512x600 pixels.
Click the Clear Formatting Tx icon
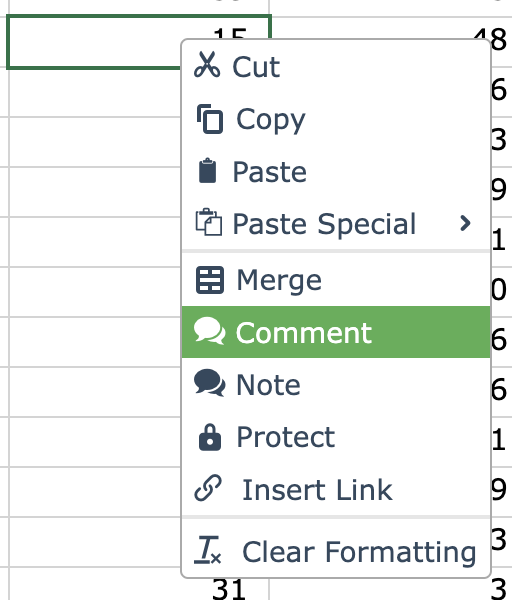coord(207,550)
